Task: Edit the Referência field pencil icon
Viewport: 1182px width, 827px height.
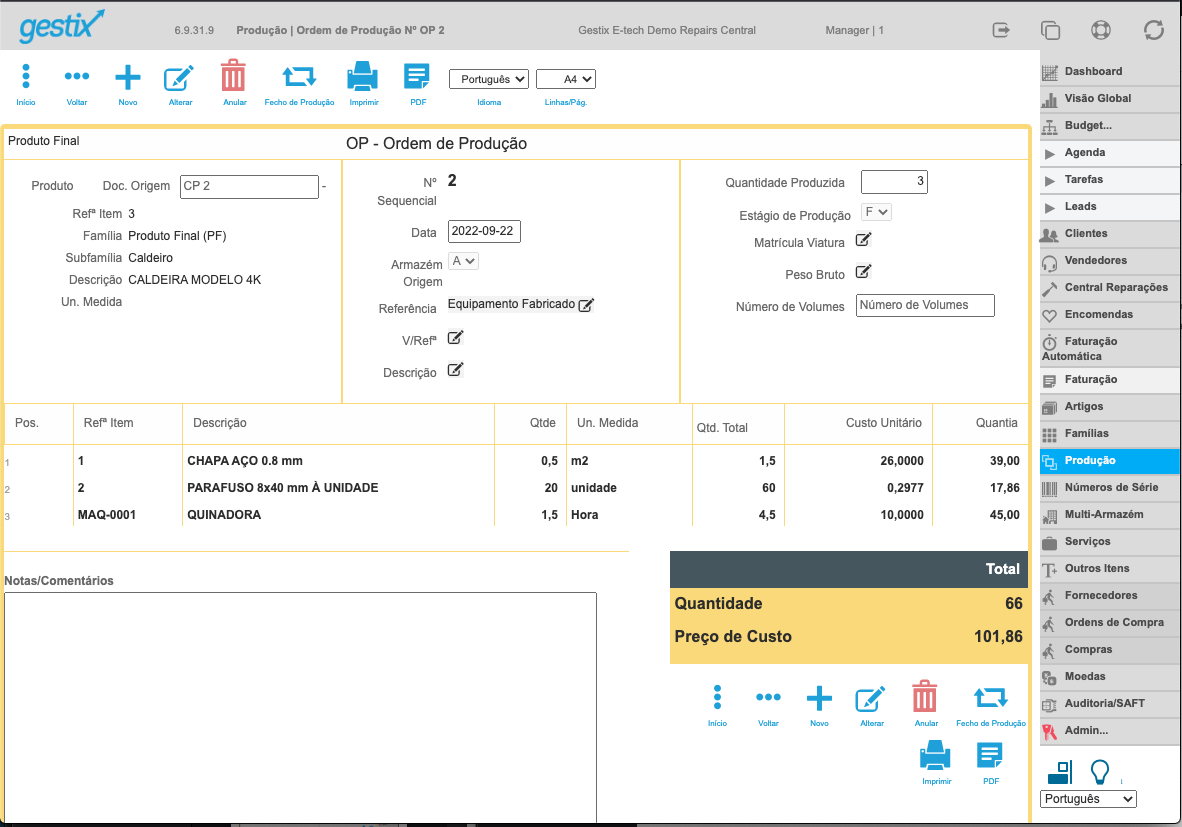Action: tap(586, 305)
